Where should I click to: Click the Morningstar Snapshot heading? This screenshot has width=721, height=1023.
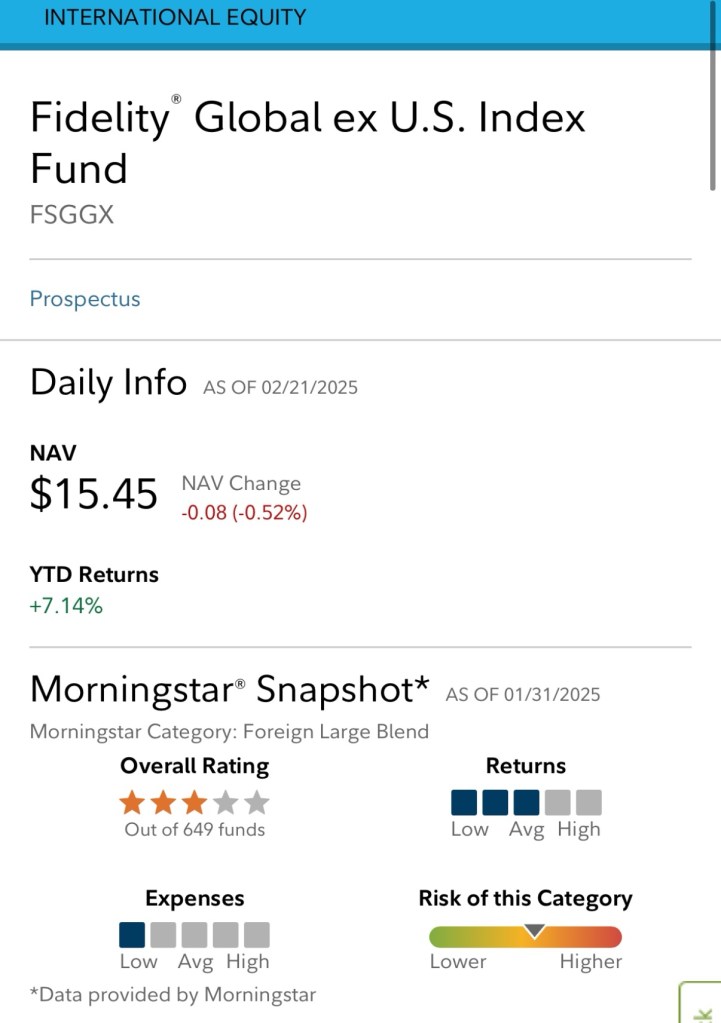point(229,689)
